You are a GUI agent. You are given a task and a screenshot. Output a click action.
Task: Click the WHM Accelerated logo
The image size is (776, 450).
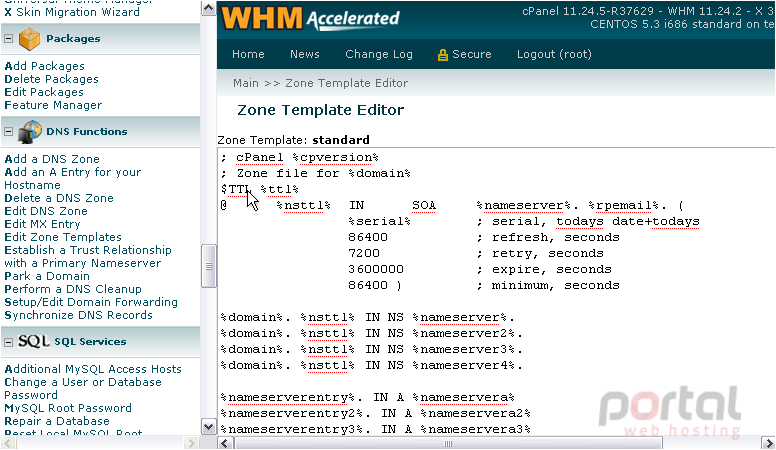pos(310,18)
